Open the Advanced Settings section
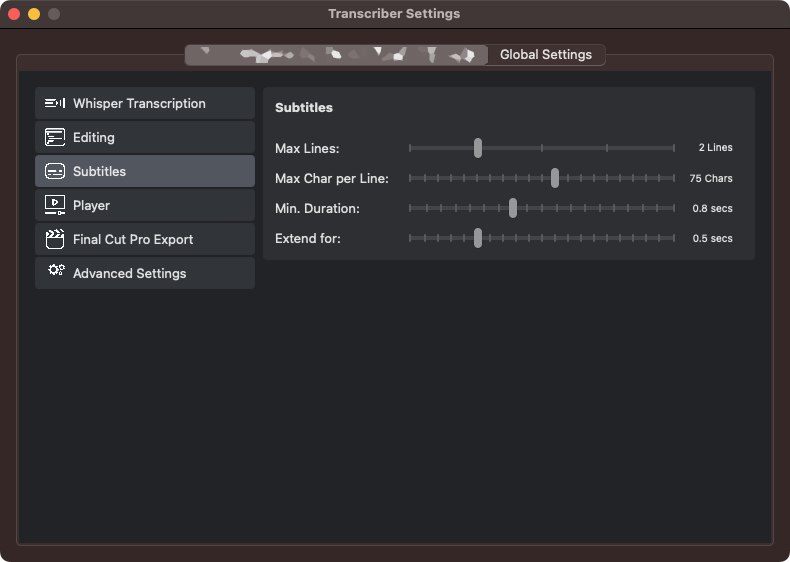Image resolution: width=790 pixels, height=562 pixels. [145, 273]
